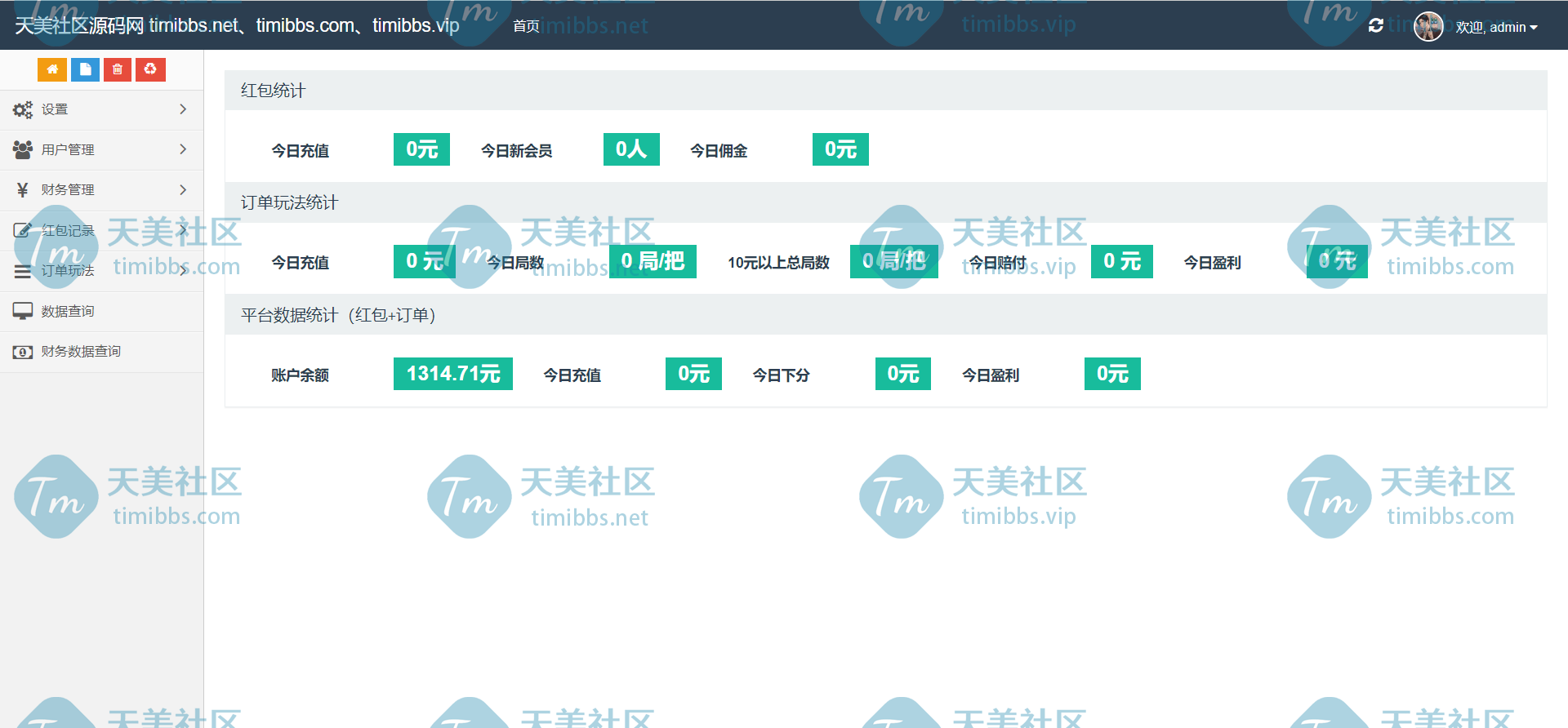Click the 今日下分 label
The height and width of the screenshot is (728, 1568).
coord(781,375)
